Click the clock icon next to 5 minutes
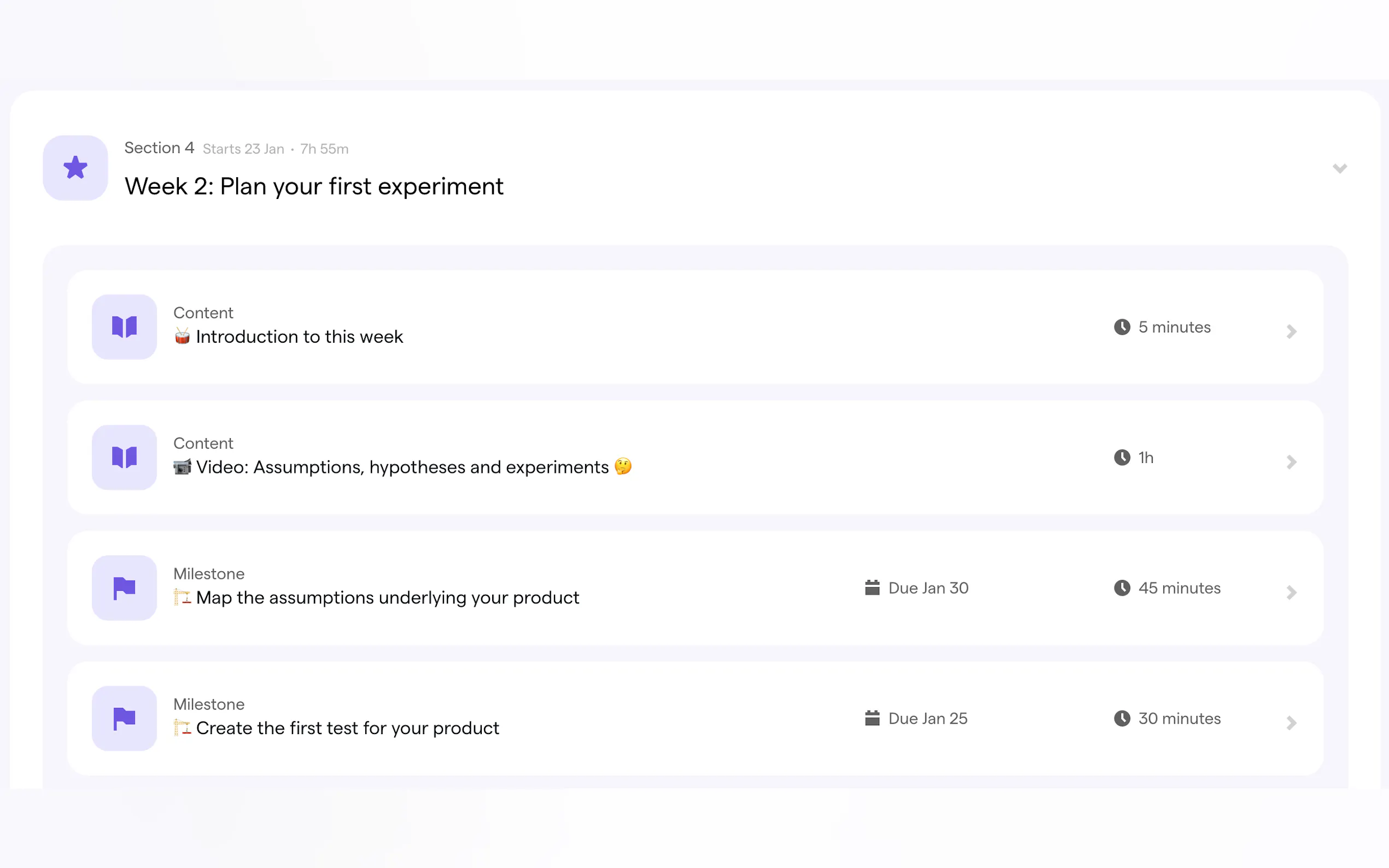Viewport: 1389px width, 868px height. pos(1122,327)
